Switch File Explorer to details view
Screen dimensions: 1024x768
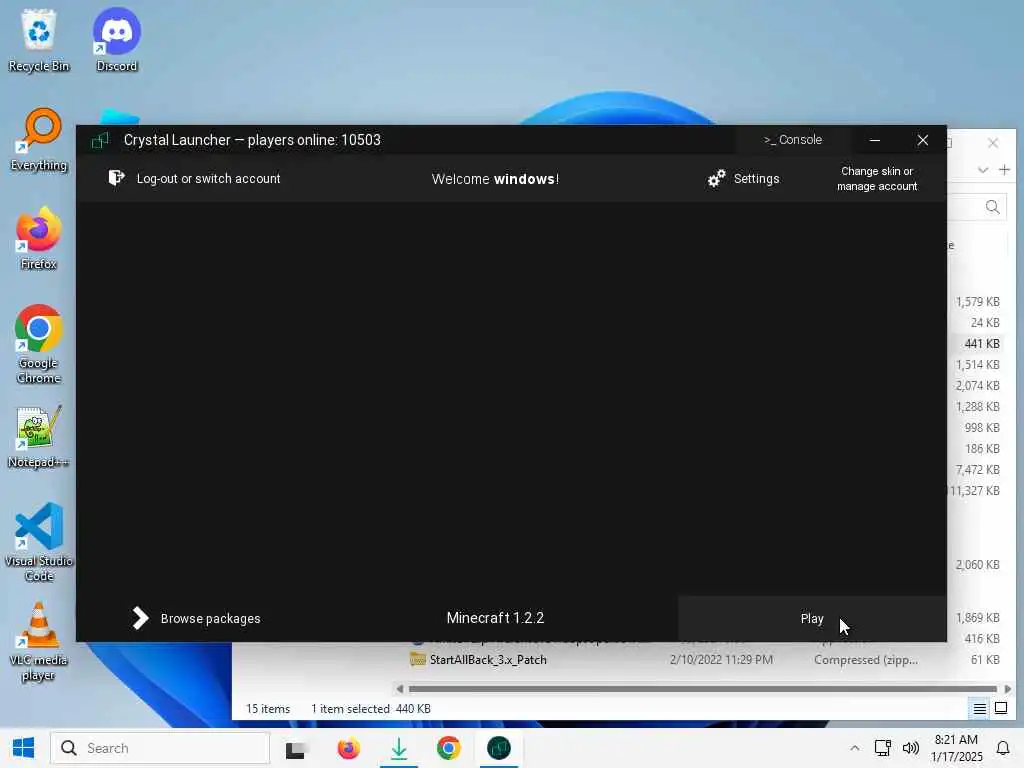[x=980, y=709]
